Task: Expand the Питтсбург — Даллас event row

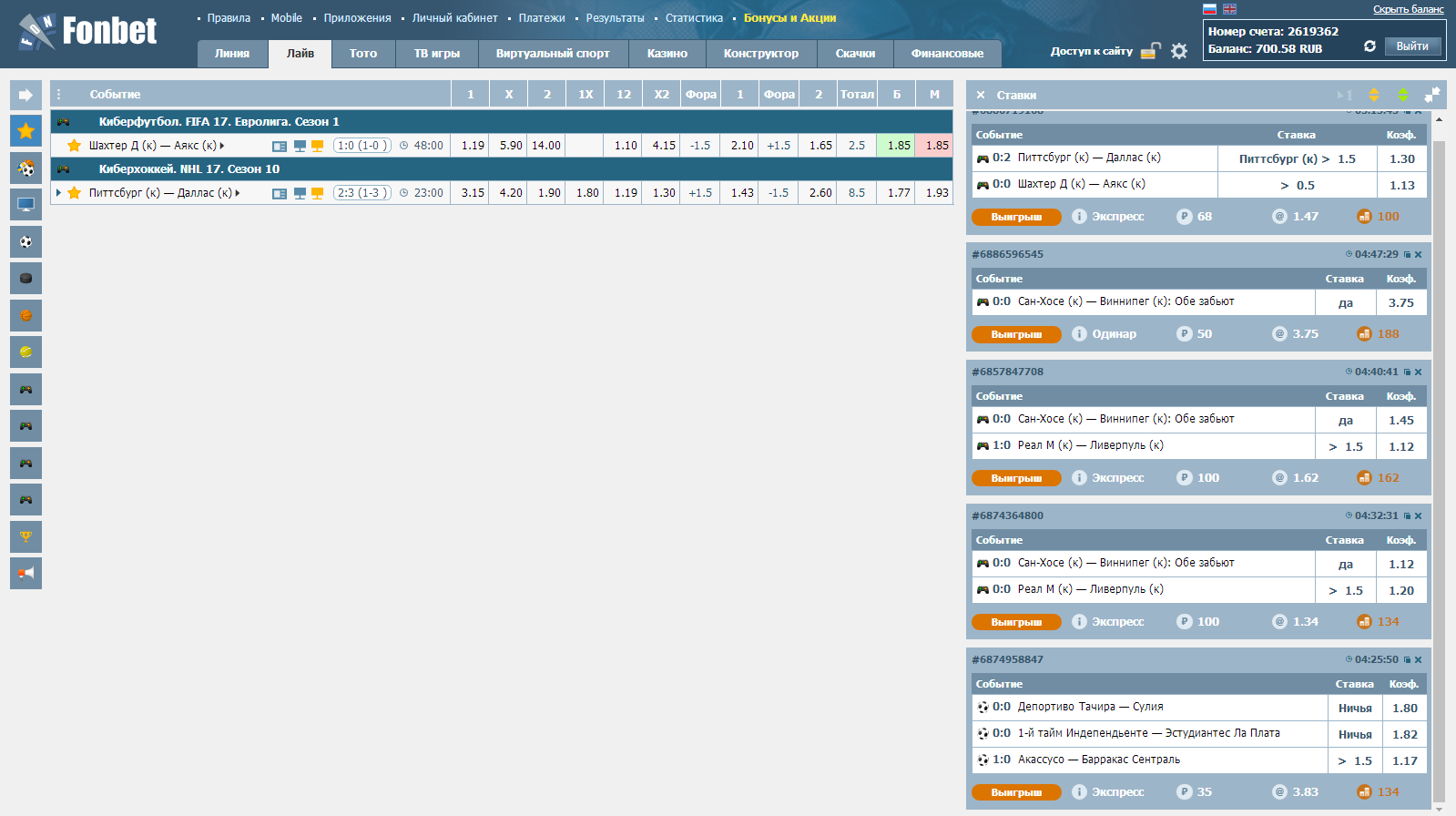Action: point(59,193)
